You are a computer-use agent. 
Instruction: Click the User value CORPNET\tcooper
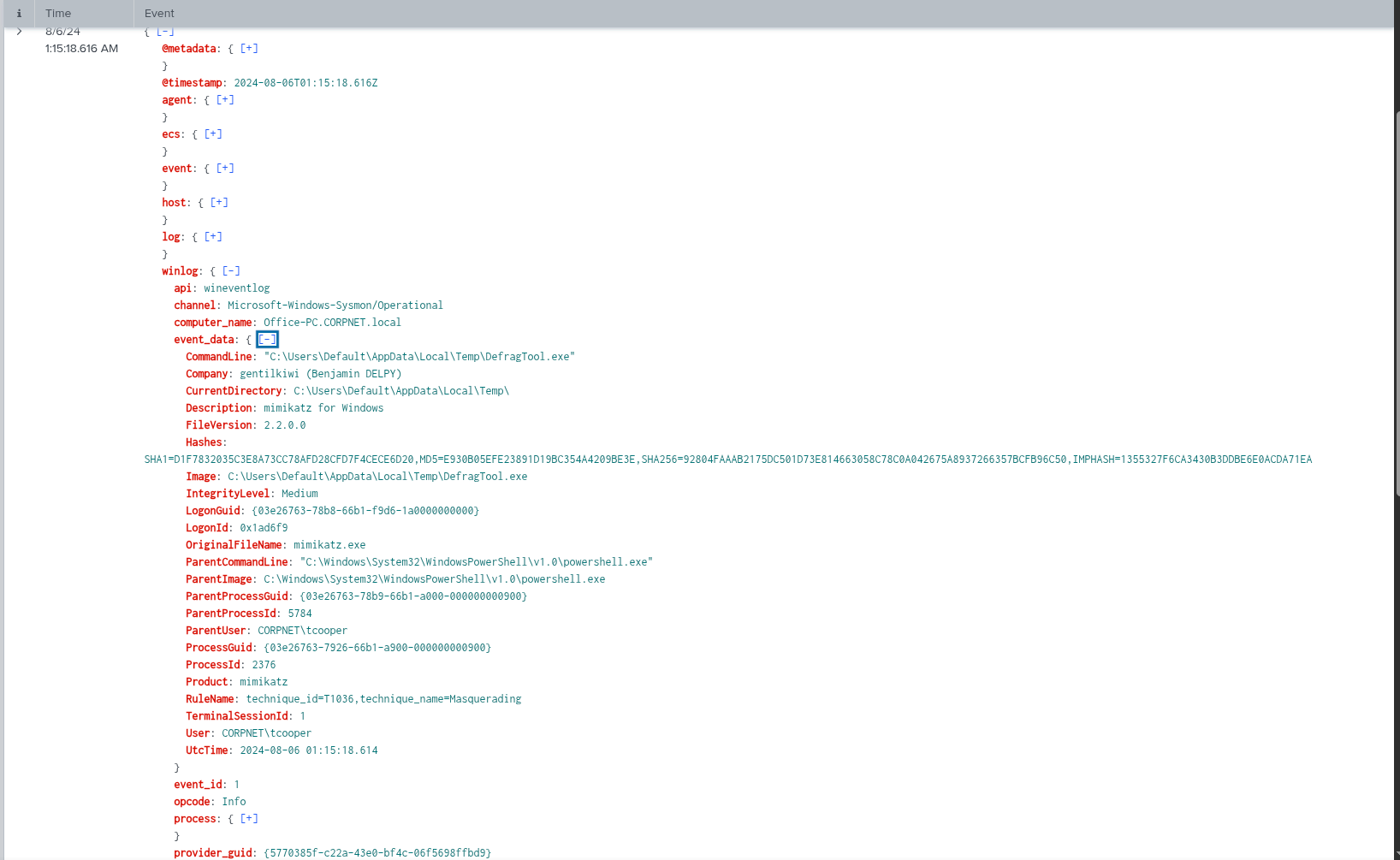click(x=266, y=733)
